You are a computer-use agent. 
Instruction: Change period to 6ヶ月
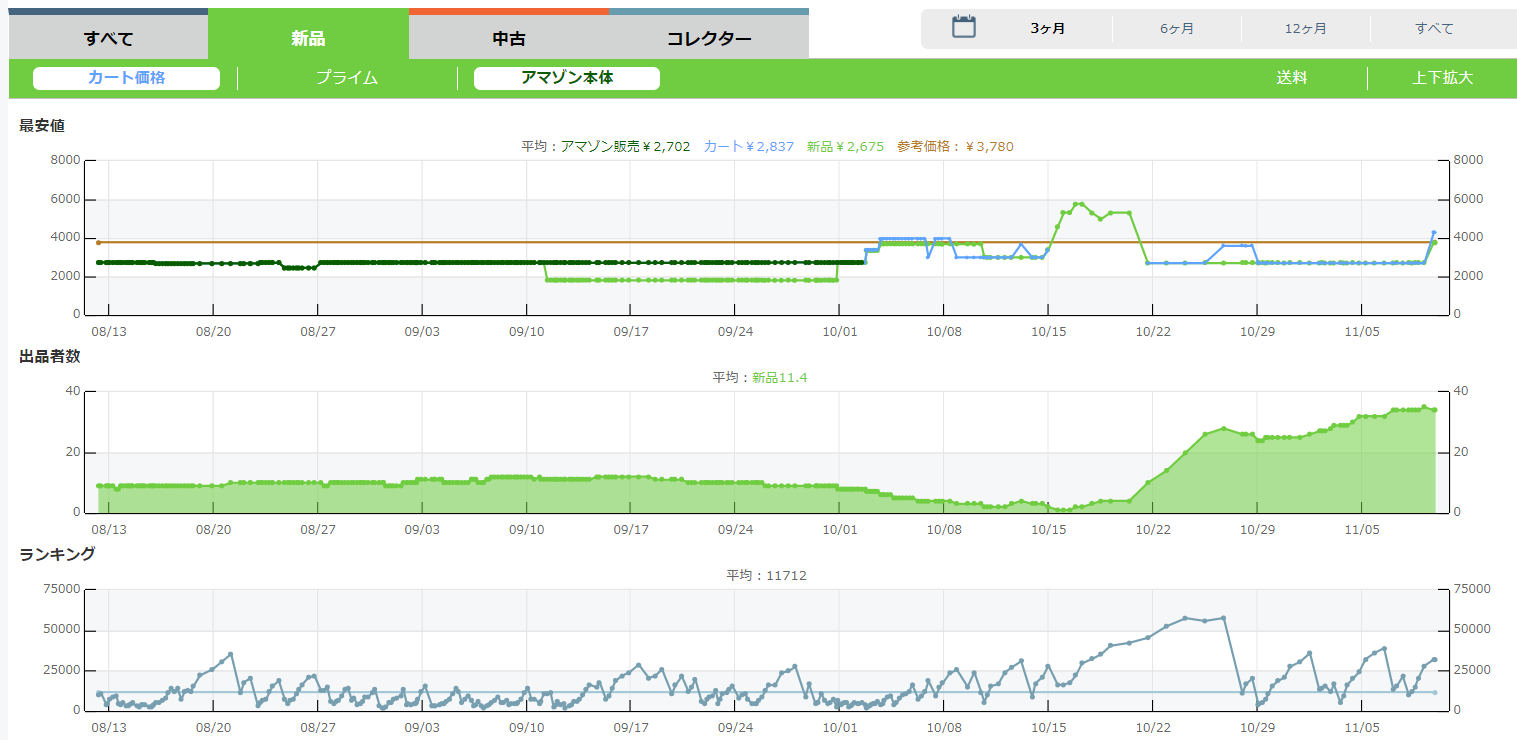pos(1177,28)
